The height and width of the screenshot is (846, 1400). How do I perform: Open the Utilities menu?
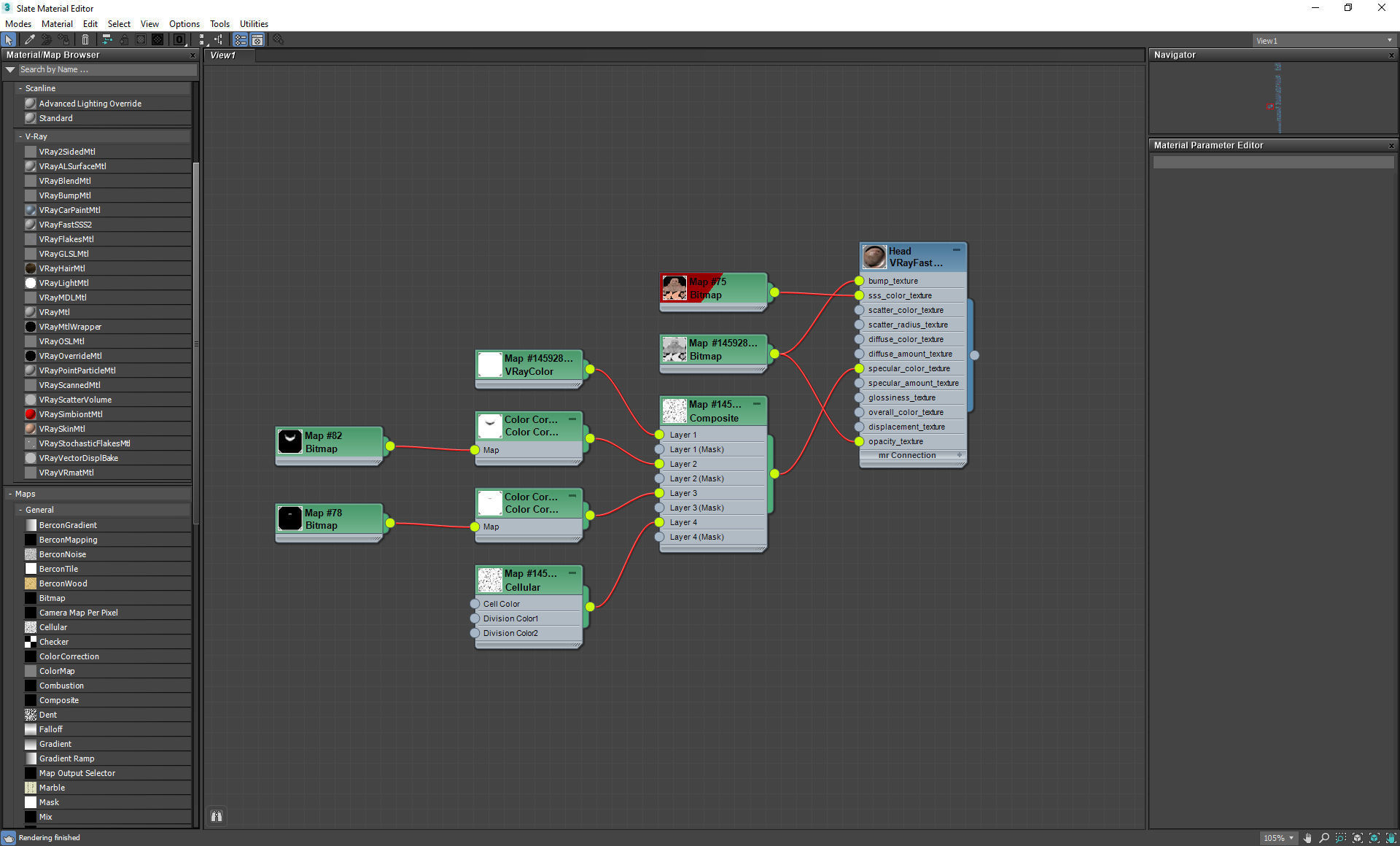tap(254, 23)
